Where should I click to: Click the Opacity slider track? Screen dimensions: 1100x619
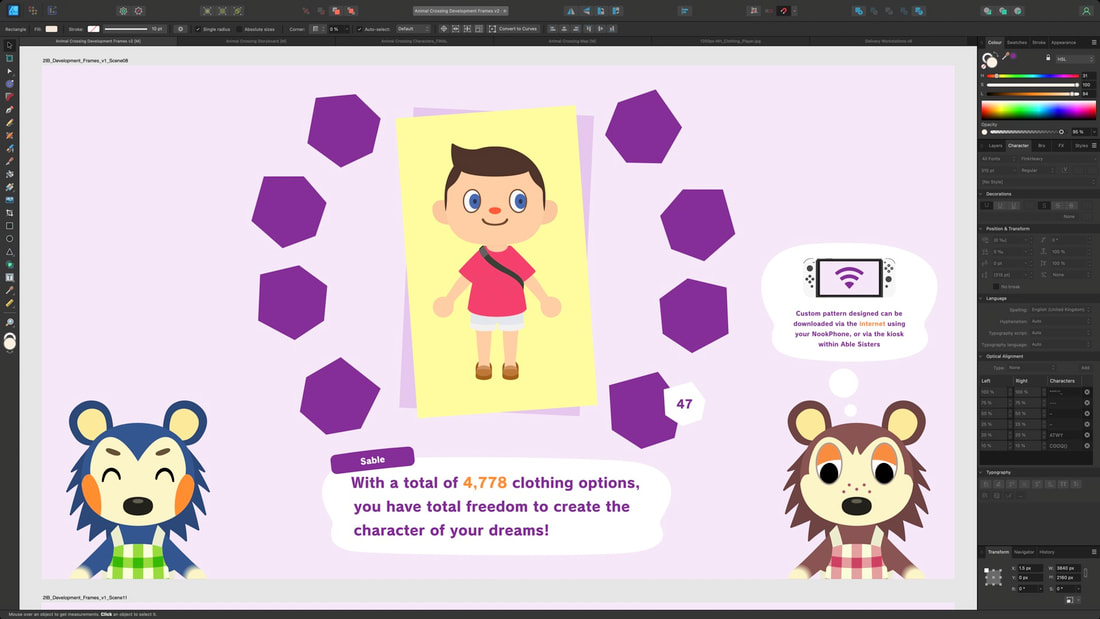1026,132
